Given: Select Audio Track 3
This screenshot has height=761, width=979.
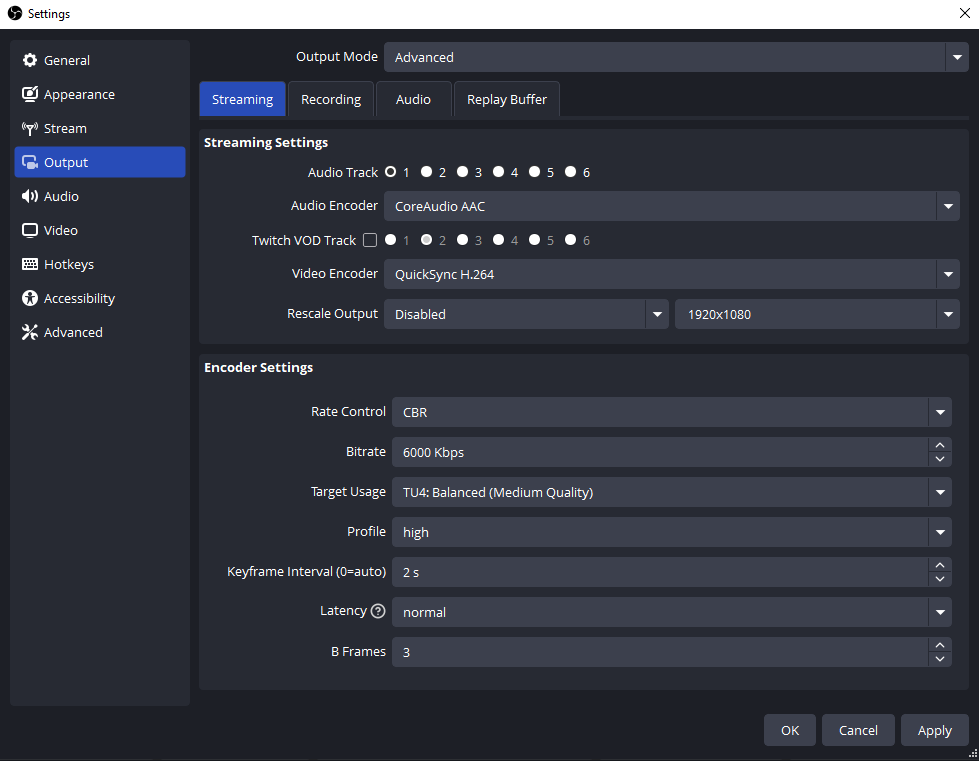Looking at the screenshot, I should [462, 172].
